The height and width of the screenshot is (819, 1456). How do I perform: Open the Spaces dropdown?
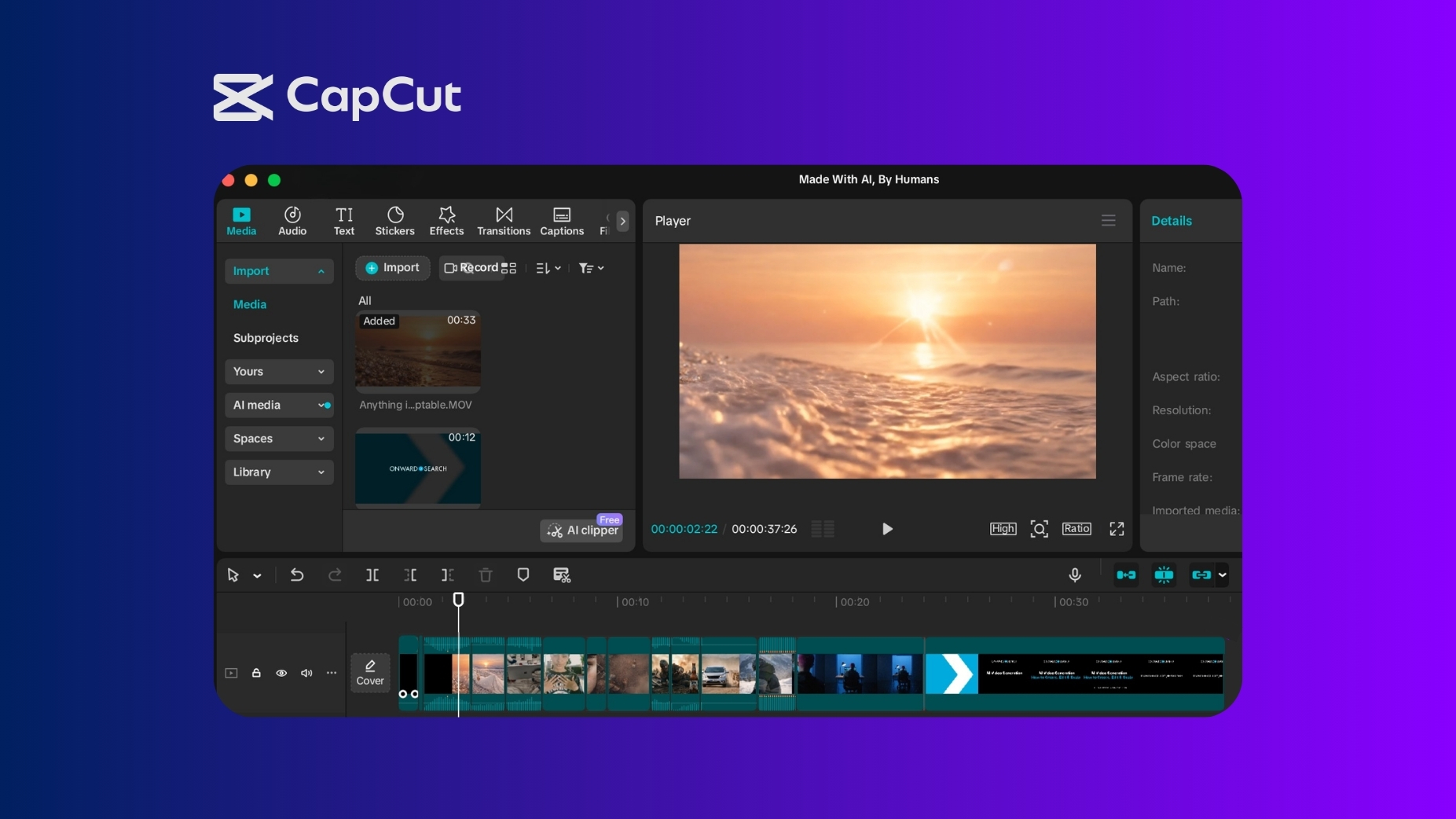(279, 439)
